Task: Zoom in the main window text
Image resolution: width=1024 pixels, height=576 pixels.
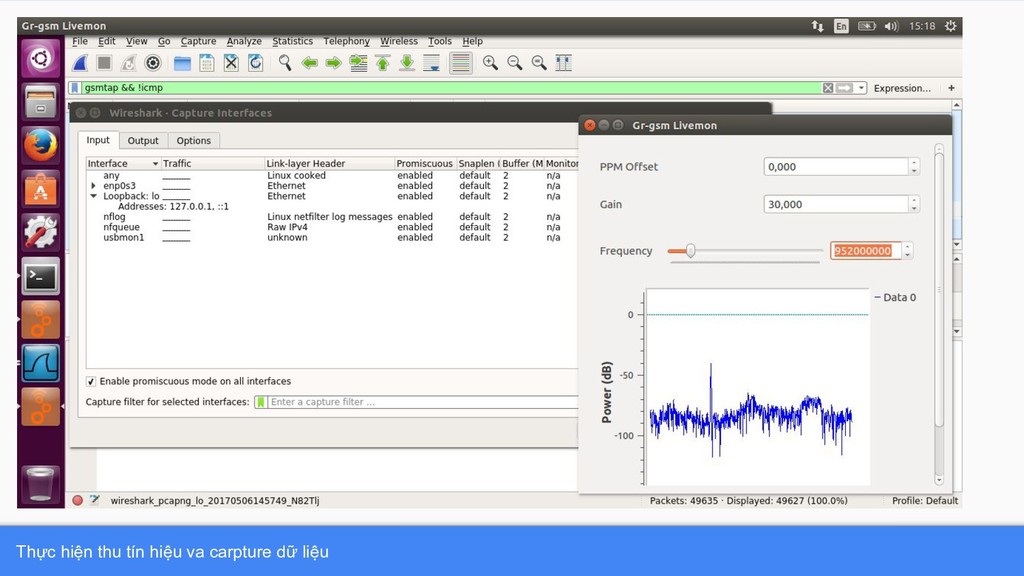Action: [490, 63]
